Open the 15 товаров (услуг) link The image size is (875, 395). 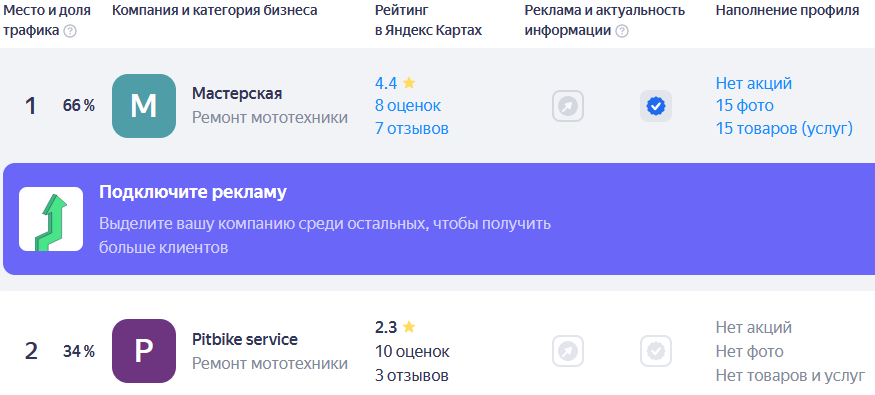click(785, 129)
